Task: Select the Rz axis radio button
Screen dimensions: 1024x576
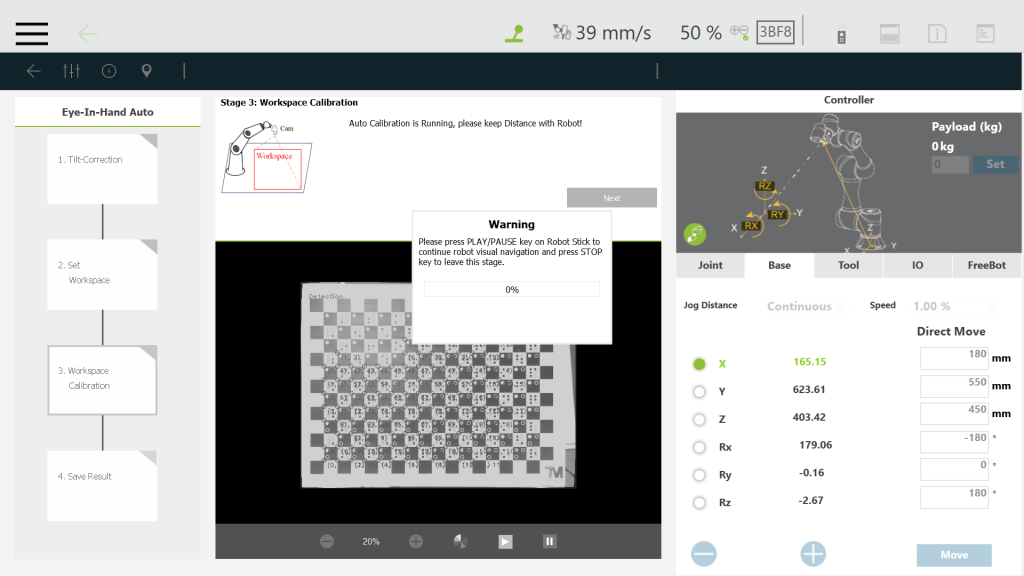Action: (x=699, y=502)
